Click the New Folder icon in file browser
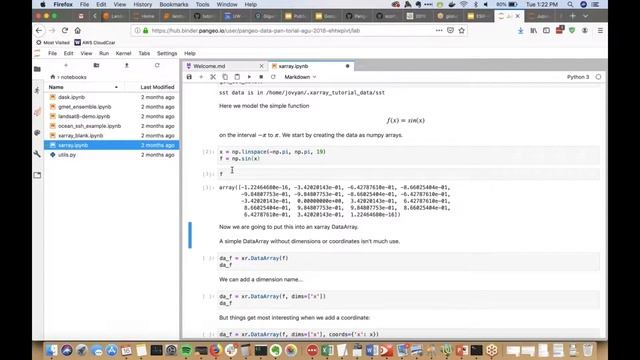This screenshot has width=640, height=360. [x=96, y=65]
